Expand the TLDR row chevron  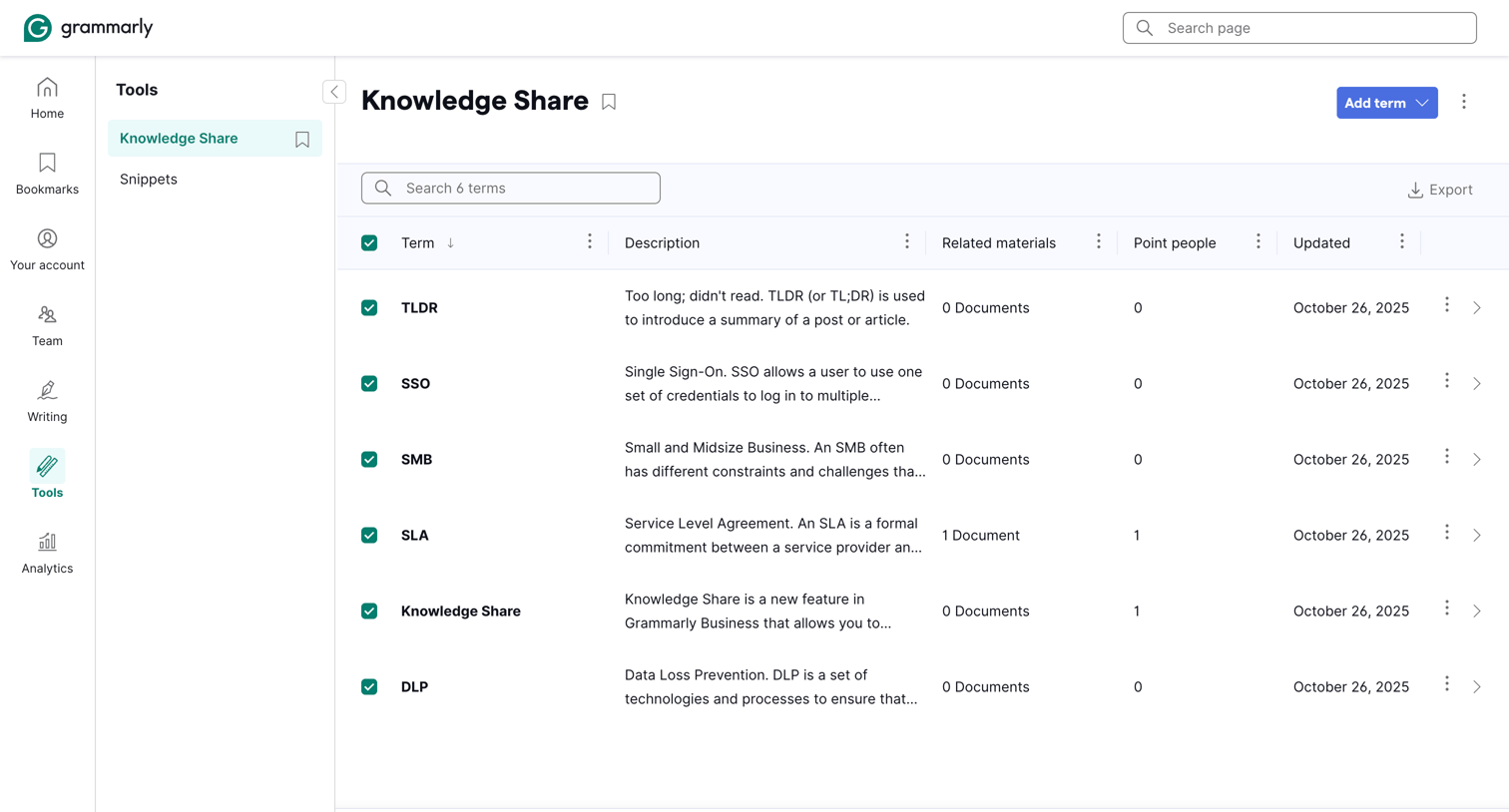(1477, 308)
